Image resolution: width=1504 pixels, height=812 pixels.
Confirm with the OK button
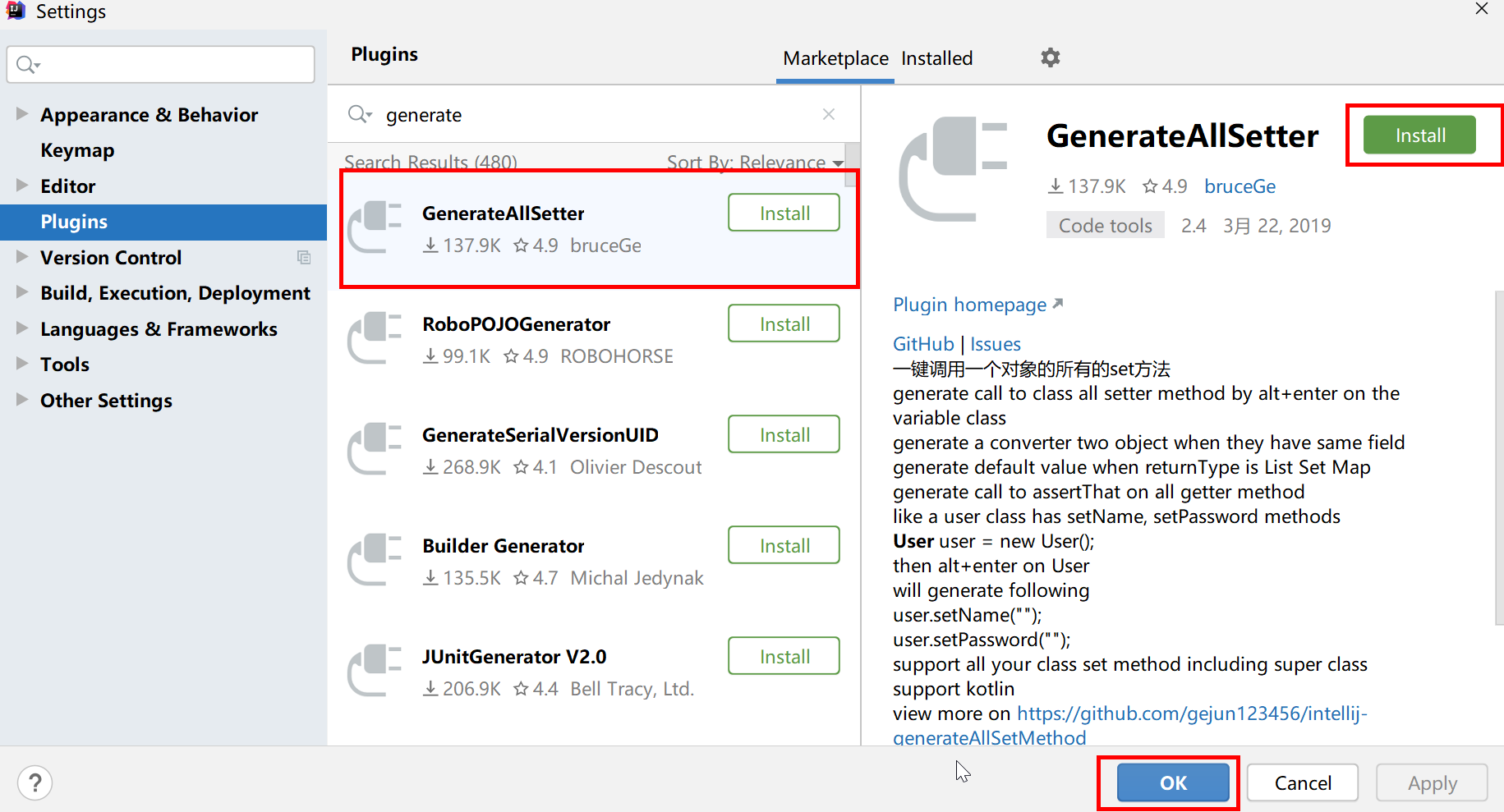(1173, 782)
